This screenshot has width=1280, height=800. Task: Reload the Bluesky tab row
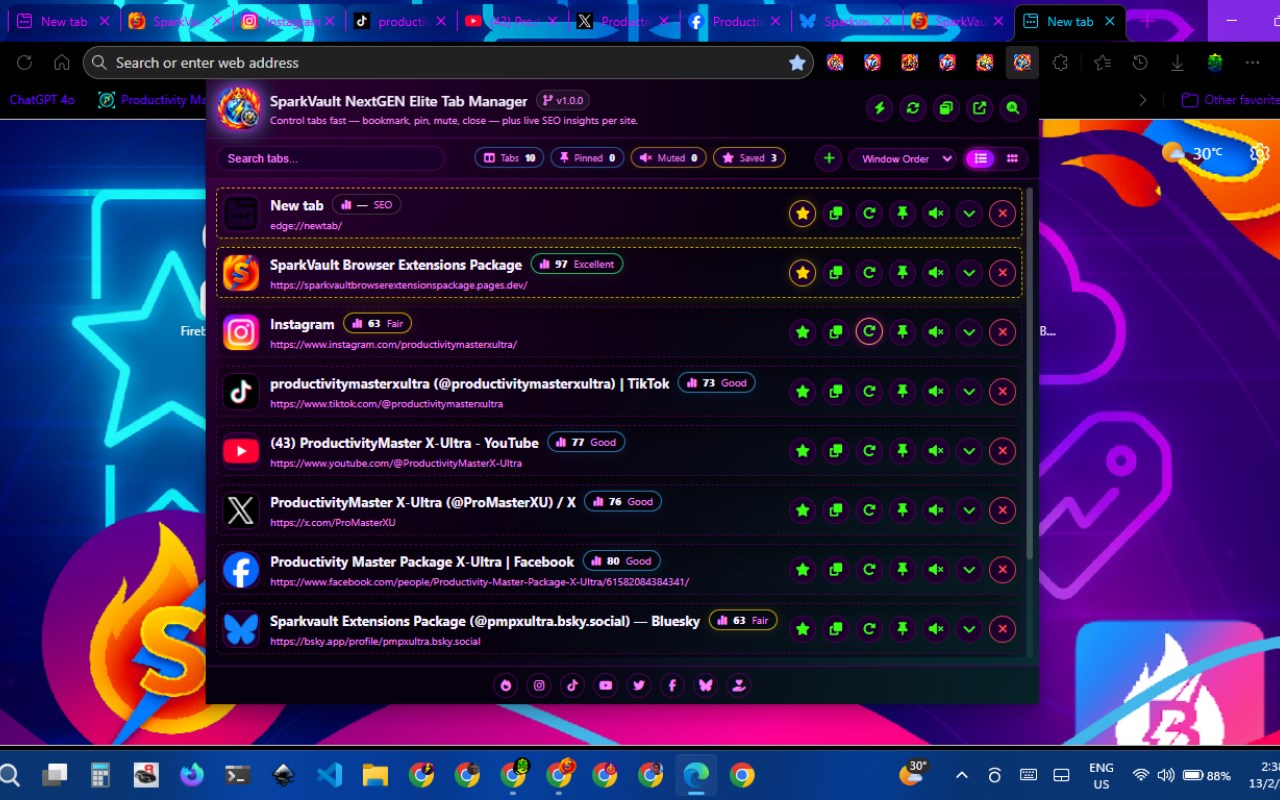(x=869, y=629)
